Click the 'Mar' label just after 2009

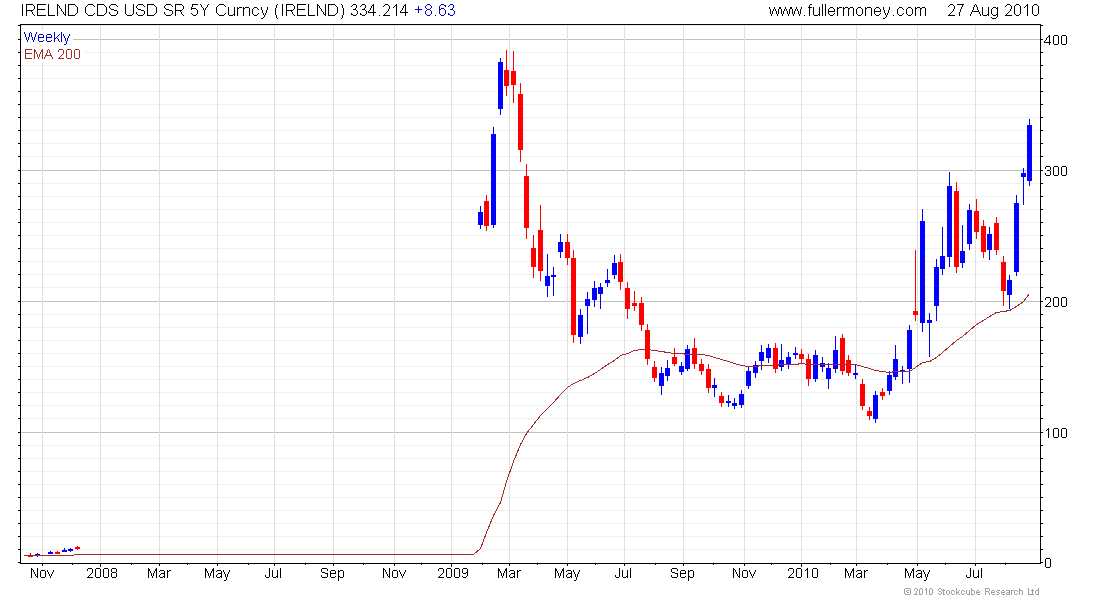(x=509, y=573)
